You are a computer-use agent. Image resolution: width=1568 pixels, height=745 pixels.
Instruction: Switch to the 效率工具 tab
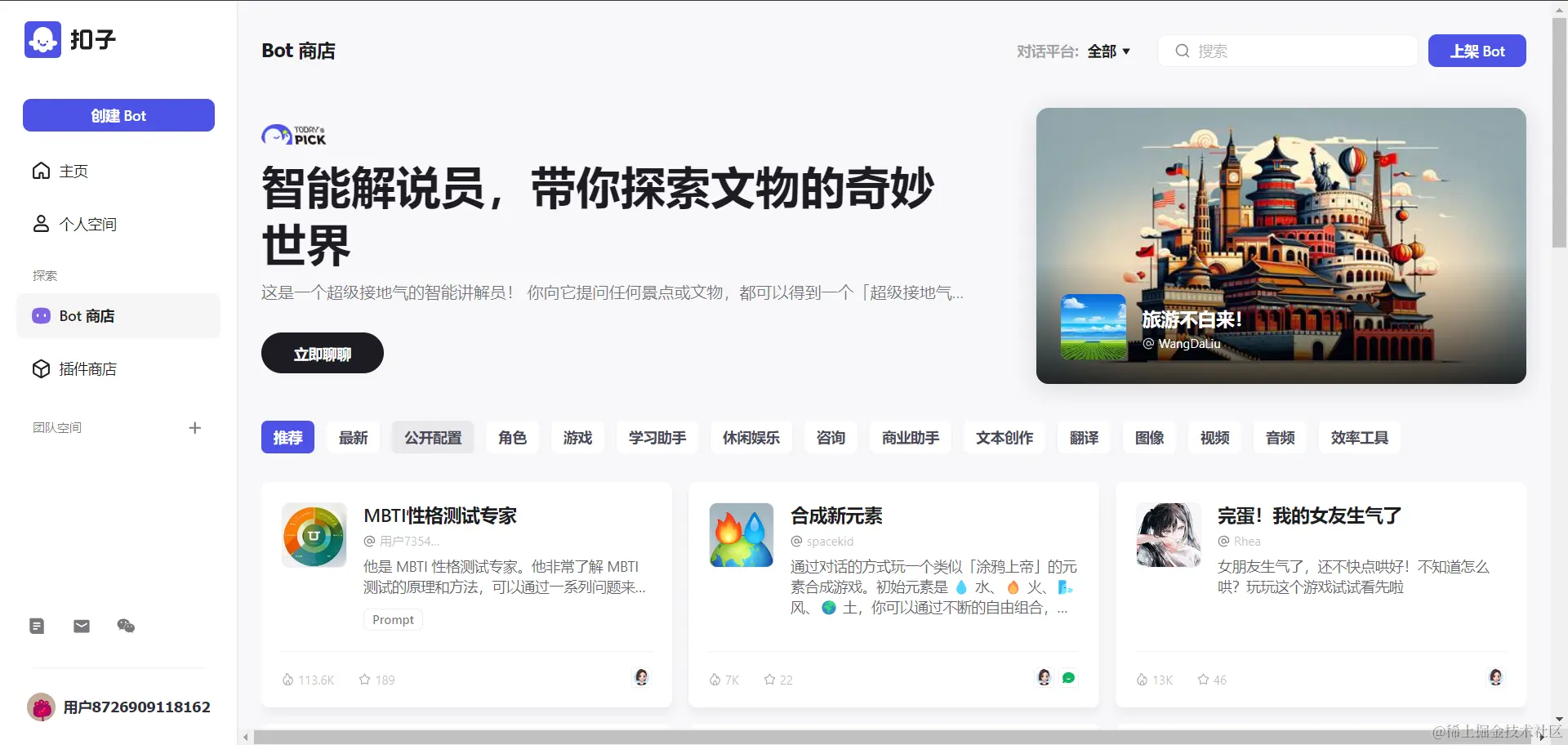(x=1360, y=438)
